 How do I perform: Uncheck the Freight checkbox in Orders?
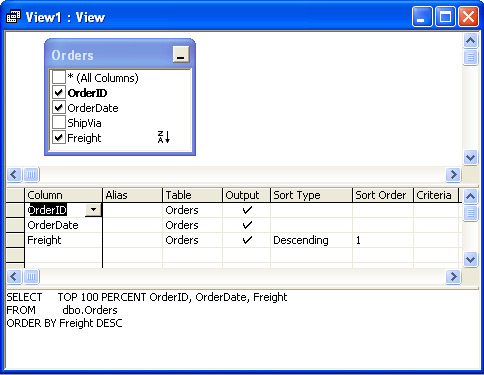pyautogui.click(x=59, y=137)
